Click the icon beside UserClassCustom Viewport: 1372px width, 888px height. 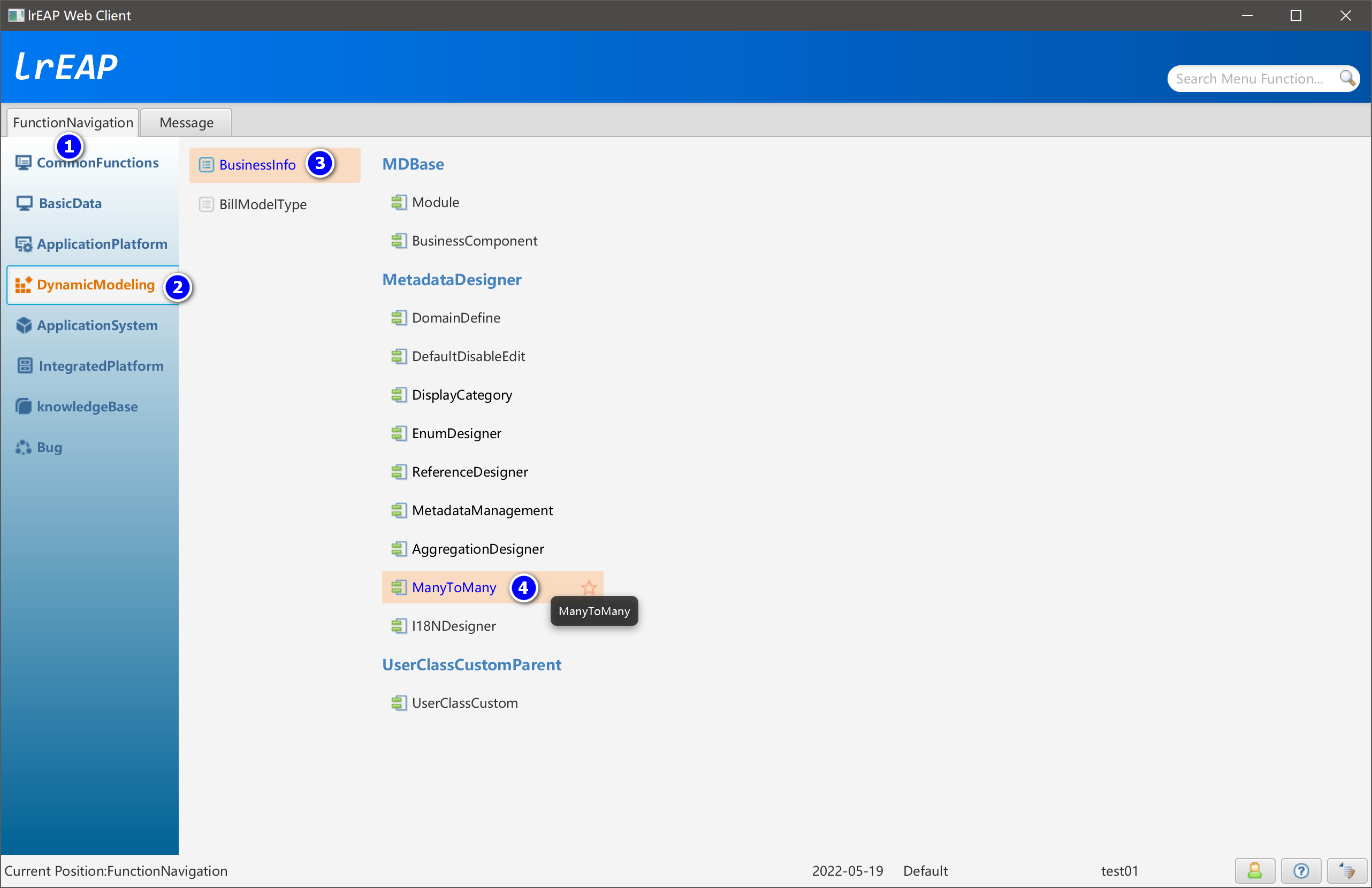coord(399,703)
